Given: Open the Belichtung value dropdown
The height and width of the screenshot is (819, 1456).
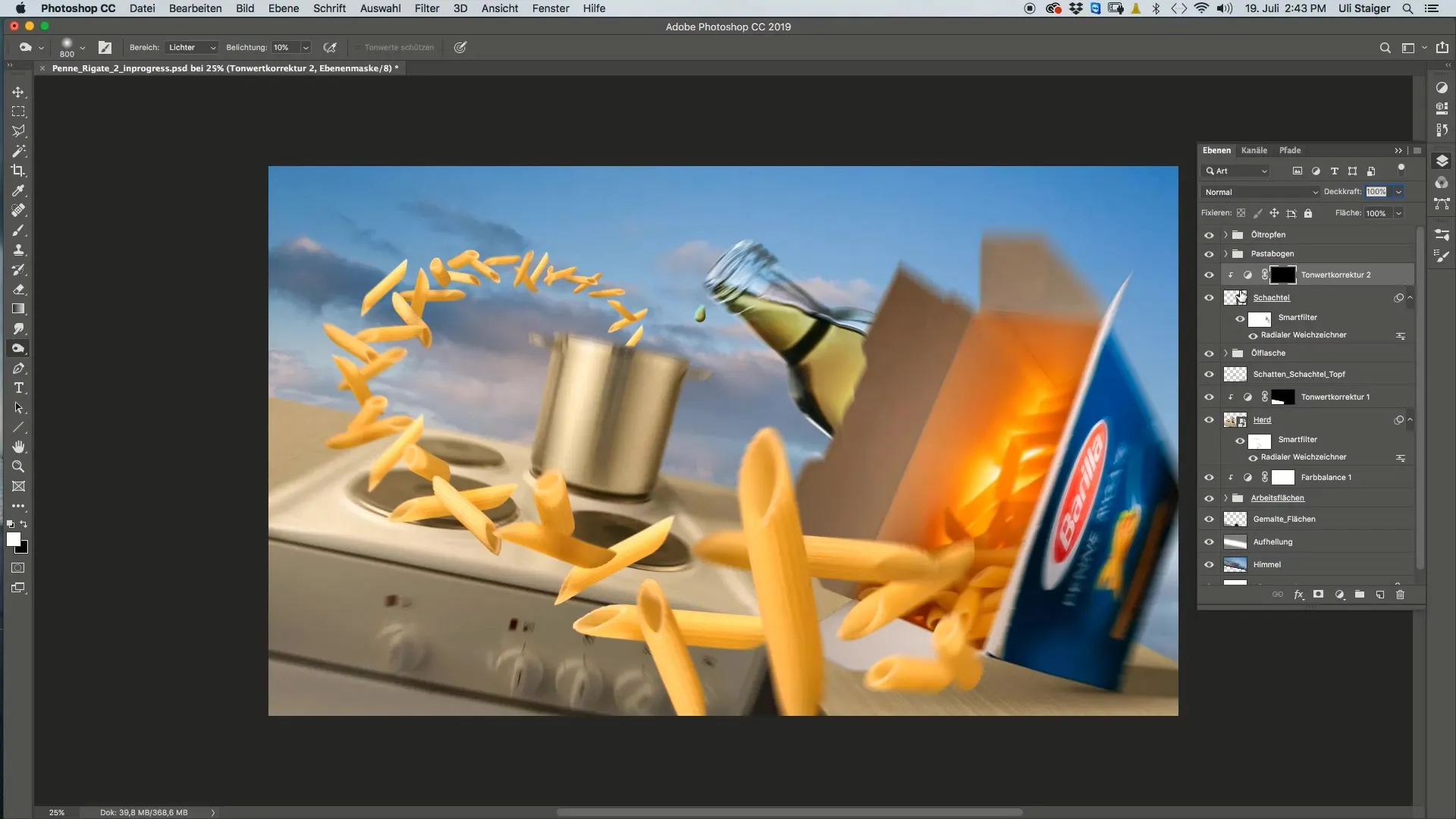Looking at the screenshot, I should point(306,47).
